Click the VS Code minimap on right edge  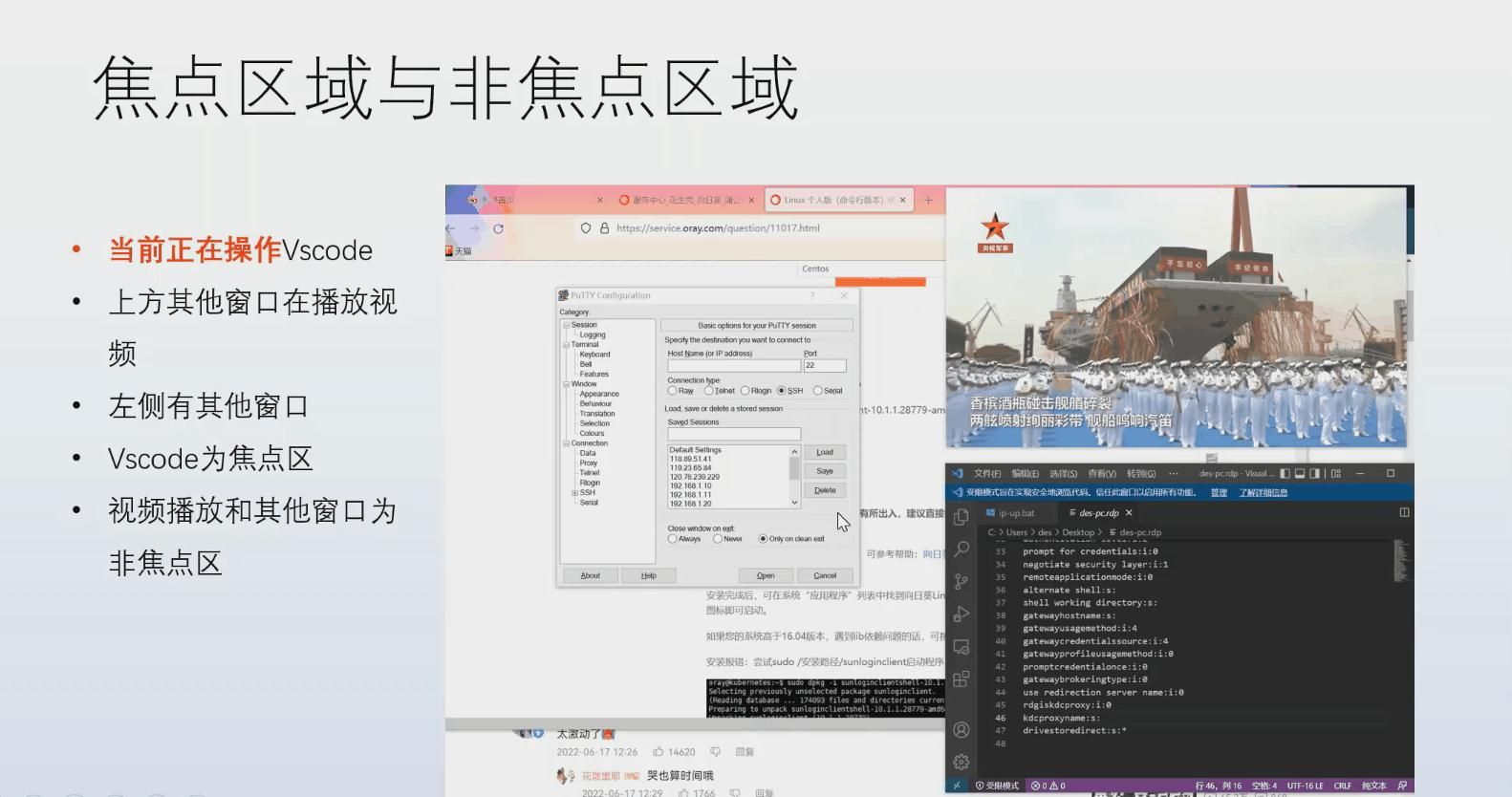coord(1400,562)
